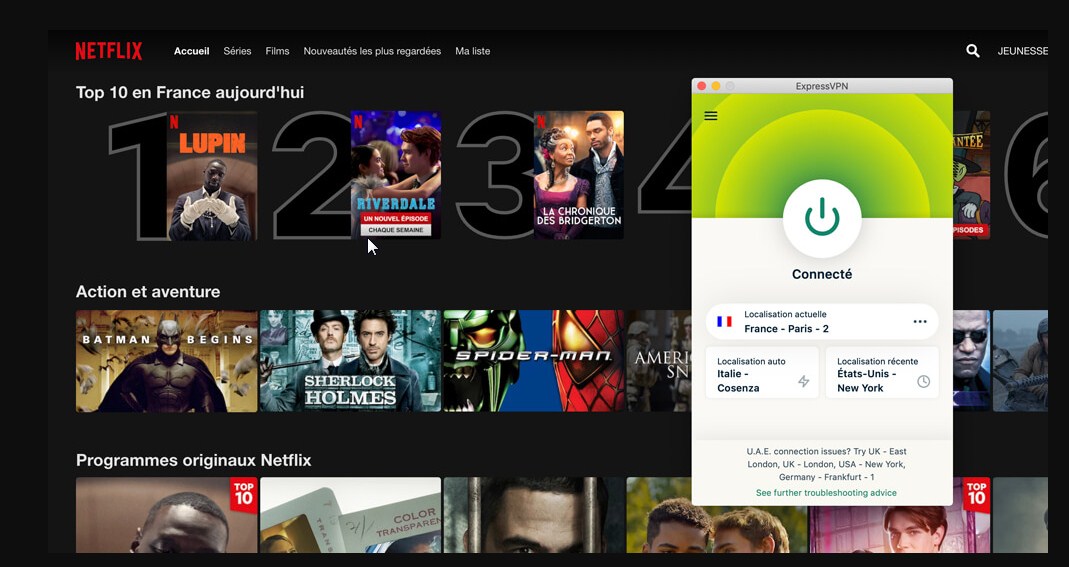Open Ma liste in Netflix
Image resolution: width=1069 pixels, height=567 pixels.
[472, 51]
